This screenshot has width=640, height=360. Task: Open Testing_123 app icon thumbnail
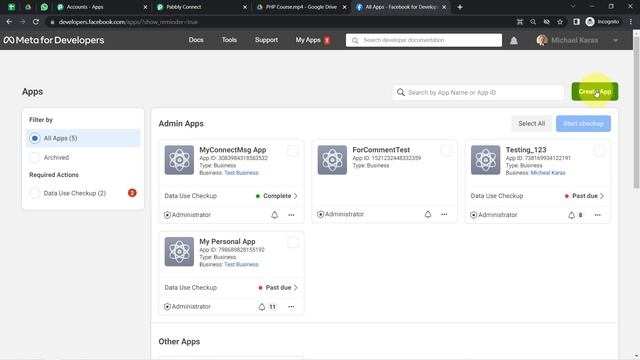click(x=485, y=160)
